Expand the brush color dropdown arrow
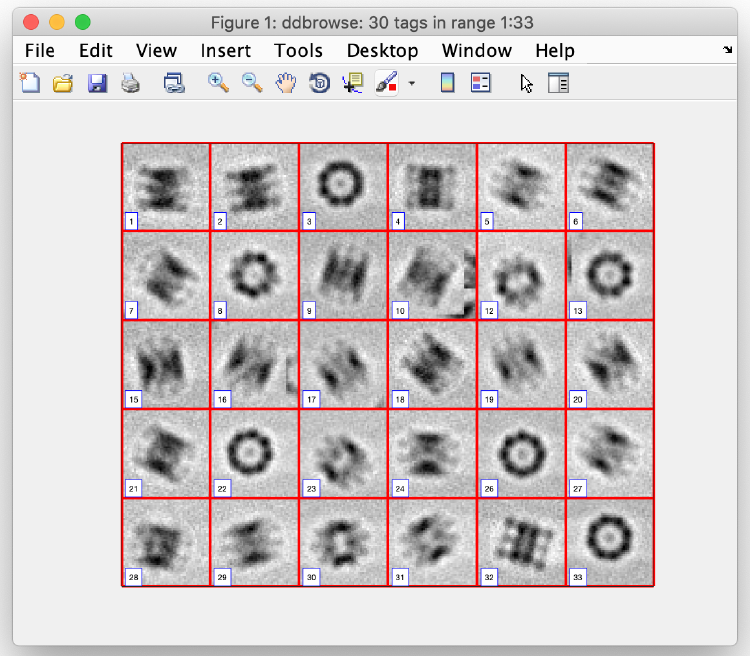 [x=412, y=83]
